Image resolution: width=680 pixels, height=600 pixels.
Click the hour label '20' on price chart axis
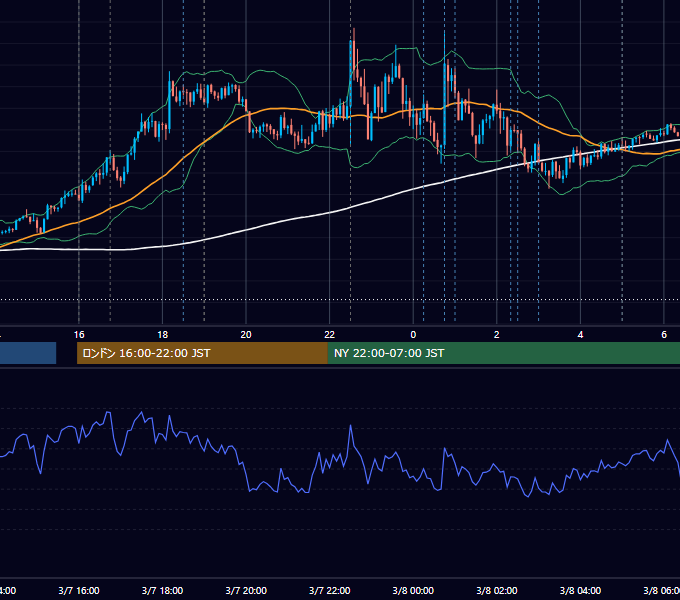pyautogui.click(x=246, y=335)
